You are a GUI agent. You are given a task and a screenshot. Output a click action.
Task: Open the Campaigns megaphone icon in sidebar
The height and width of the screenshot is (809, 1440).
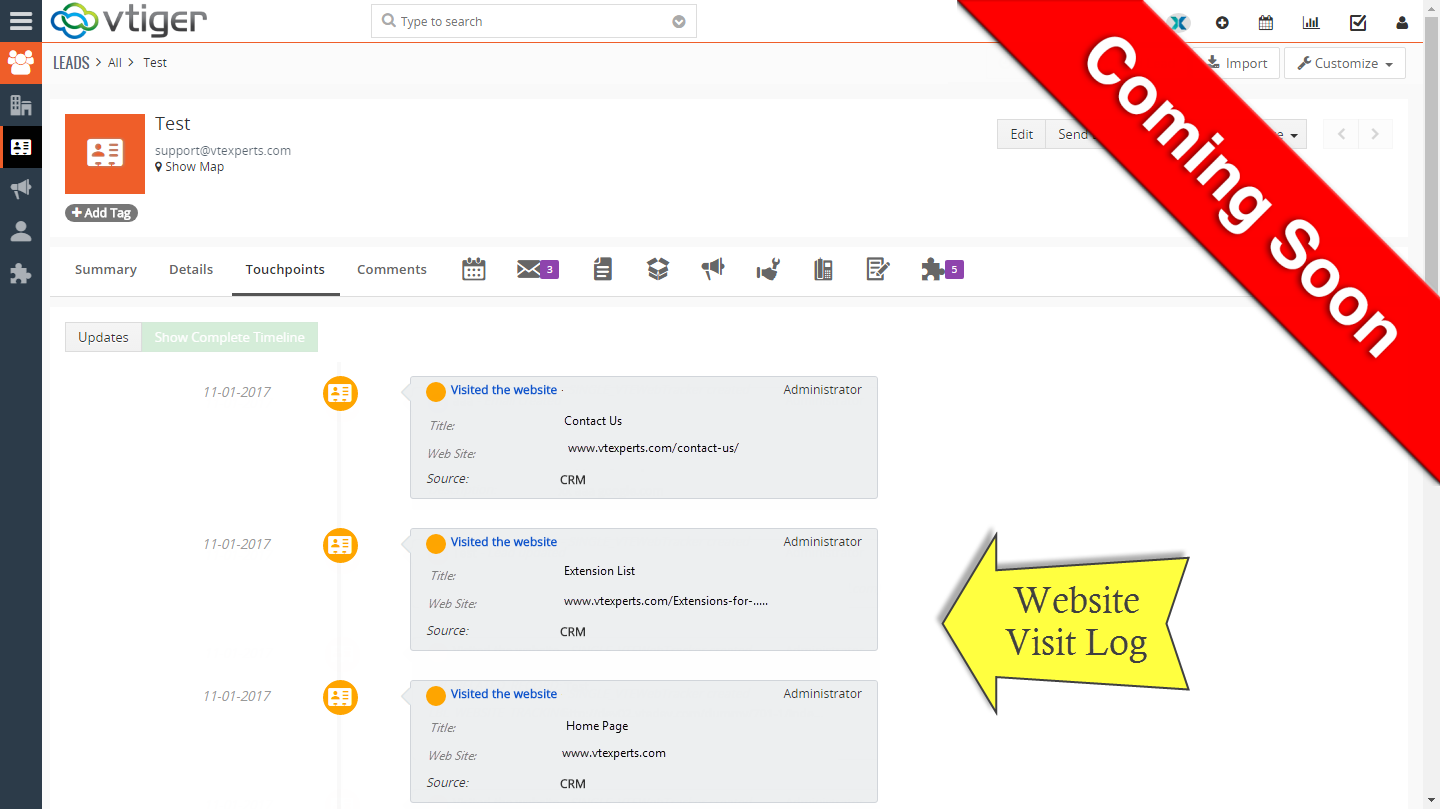tap(21, 189)
